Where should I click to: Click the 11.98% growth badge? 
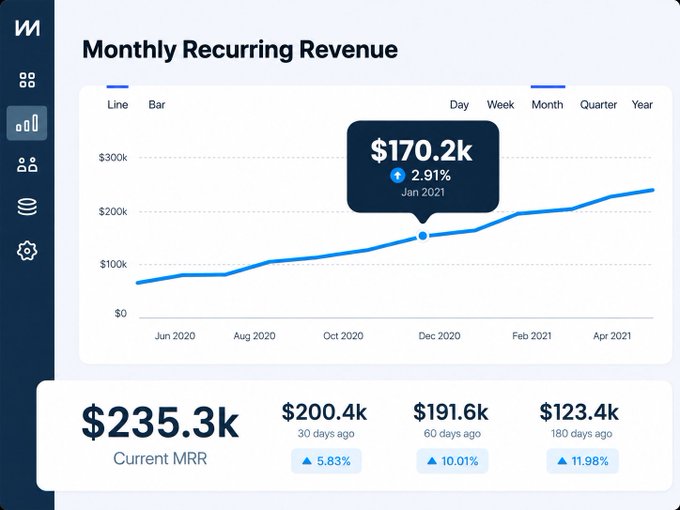[582, 461]
